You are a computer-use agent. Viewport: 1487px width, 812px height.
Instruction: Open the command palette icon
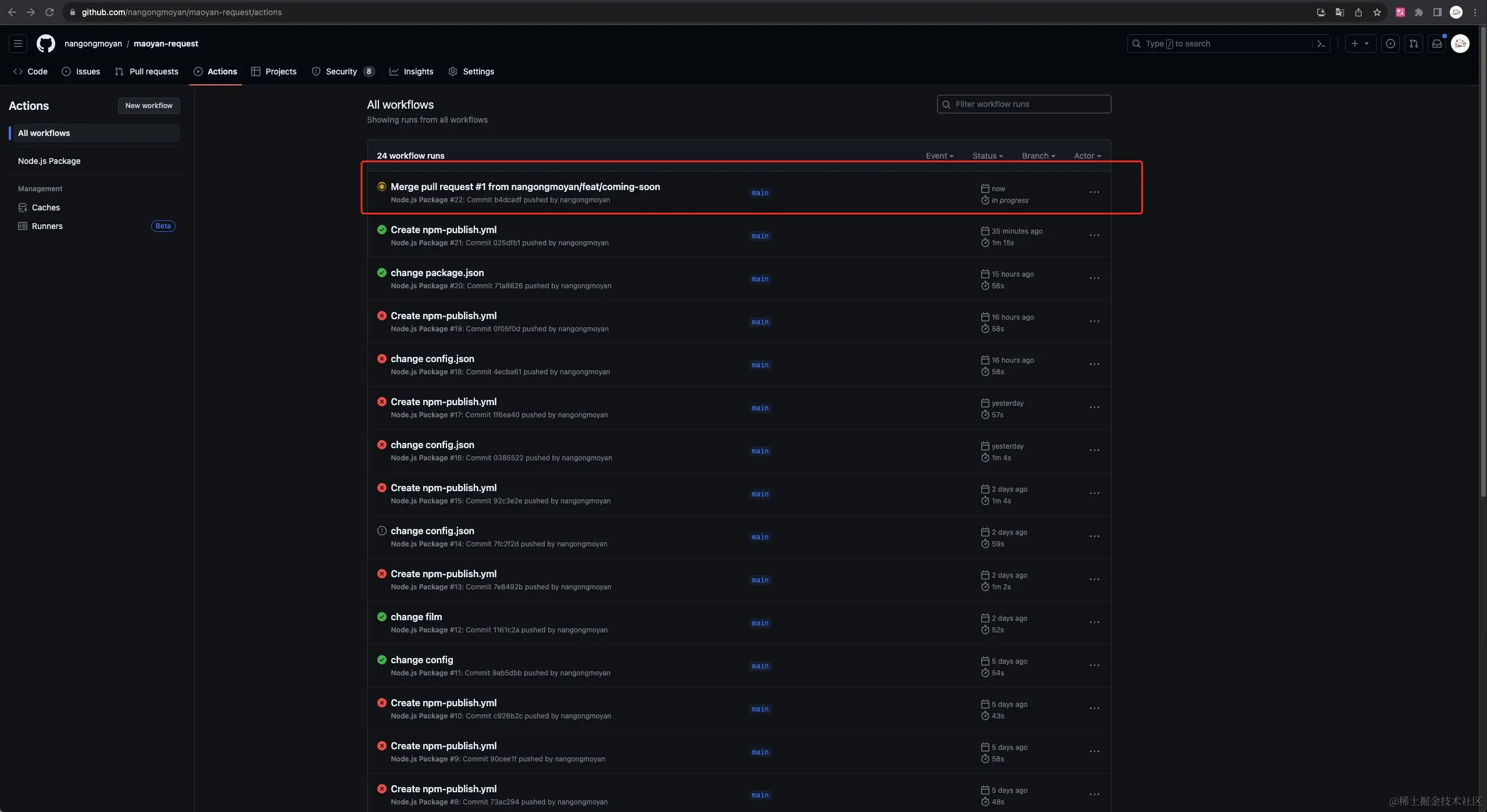(x=1321, y=44)
